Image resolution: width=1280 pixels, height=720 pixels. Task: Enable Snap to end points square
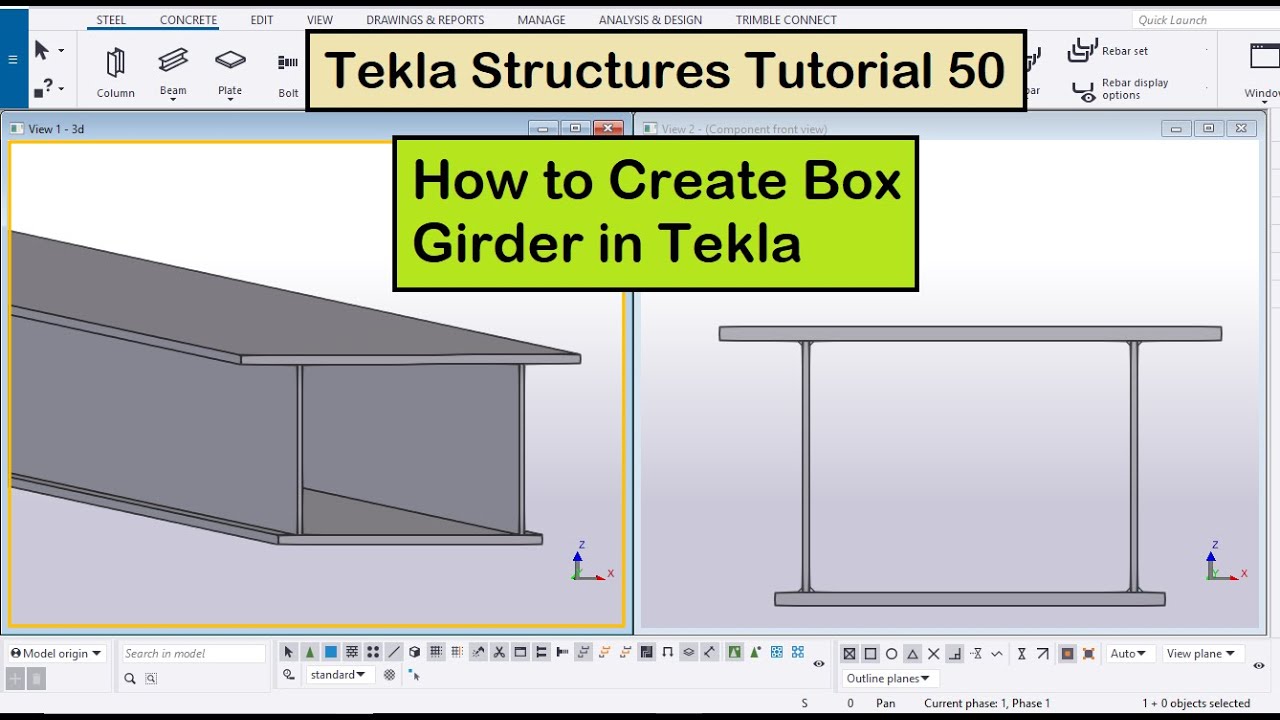click(x=870, y=654)
